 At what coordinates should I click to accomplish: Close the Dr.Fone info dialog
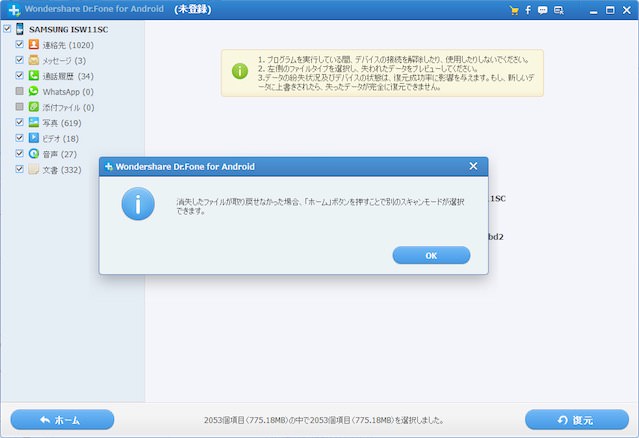(x=473, y=166)
